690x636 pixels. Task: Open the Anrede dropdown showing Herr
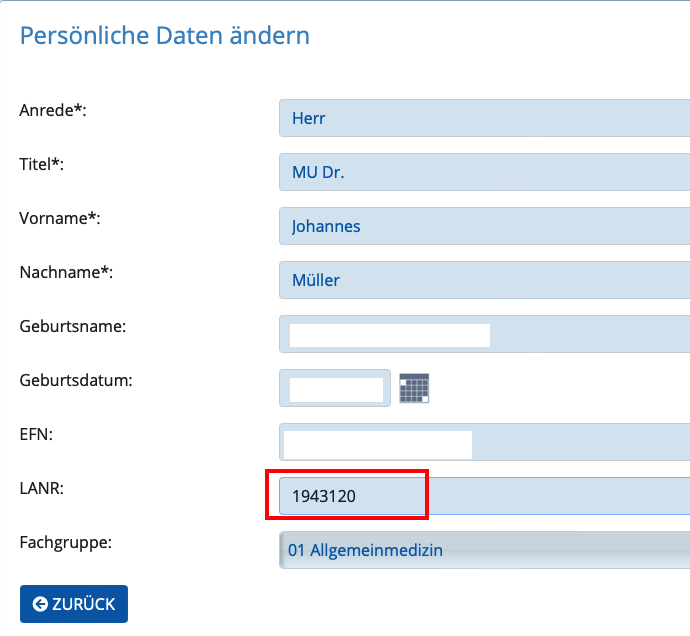(x=484, y=118)
